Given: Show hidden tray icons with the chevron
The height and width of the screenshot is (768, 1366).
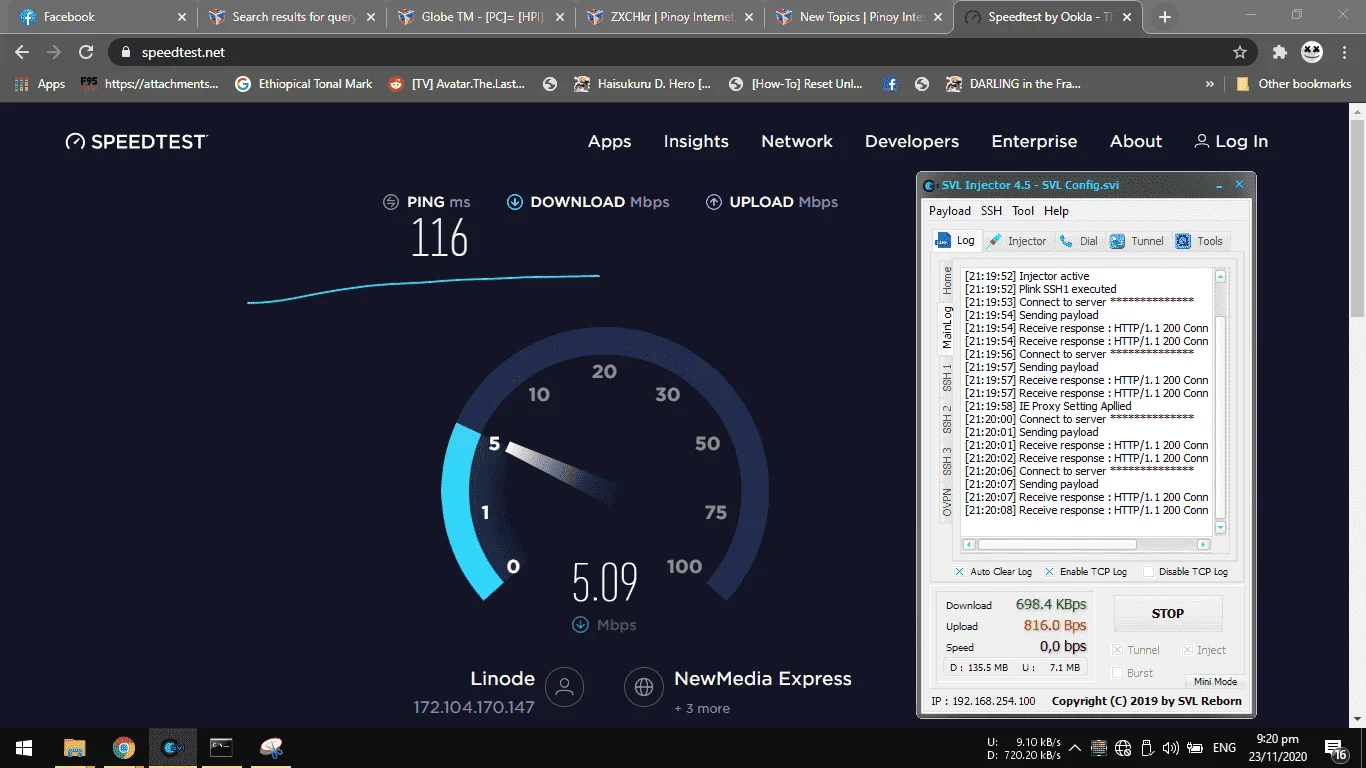Looking at the screenshot, I should point(1075,748).
